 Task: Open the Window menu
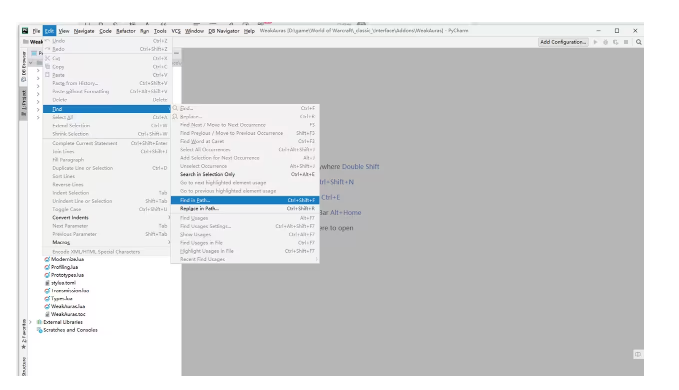[194, 31]
